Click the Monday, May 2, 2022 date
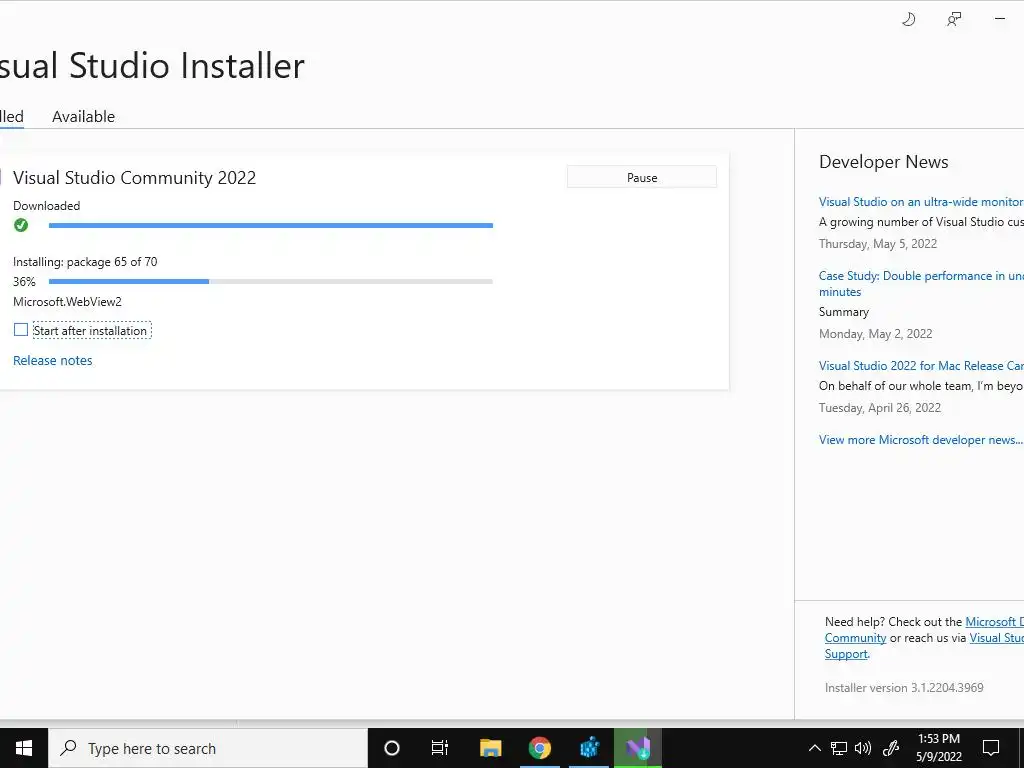This screenshot has height=768, width=1024. [x=876, y=334]
